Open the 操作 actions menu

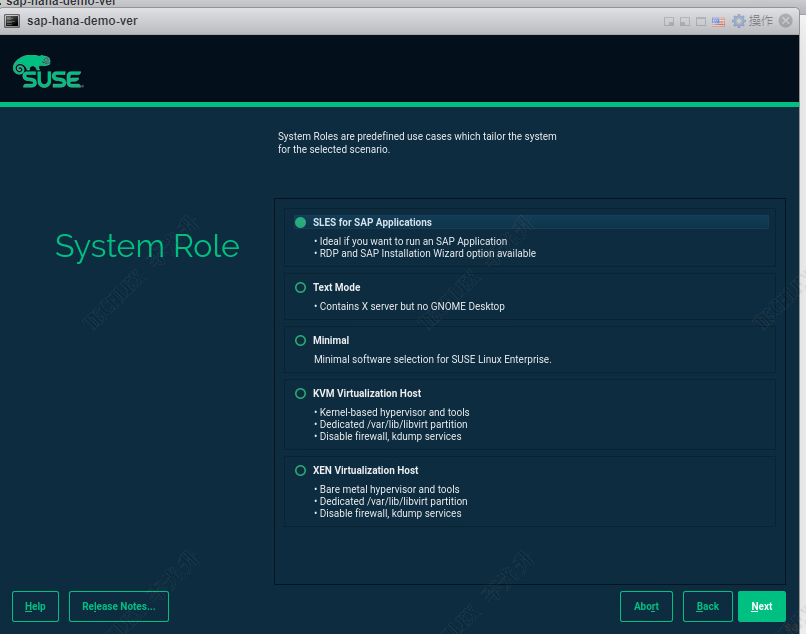[x=761, y=21]
